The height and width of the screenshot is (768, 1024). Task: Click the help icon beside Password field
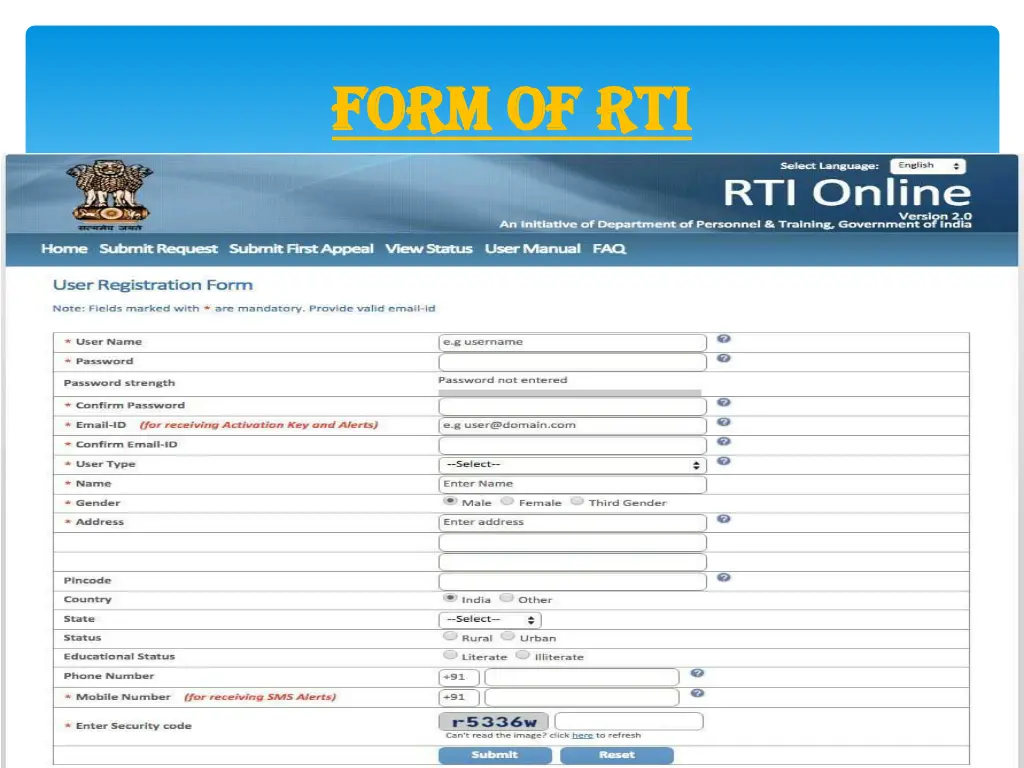(x=723, y=358)
